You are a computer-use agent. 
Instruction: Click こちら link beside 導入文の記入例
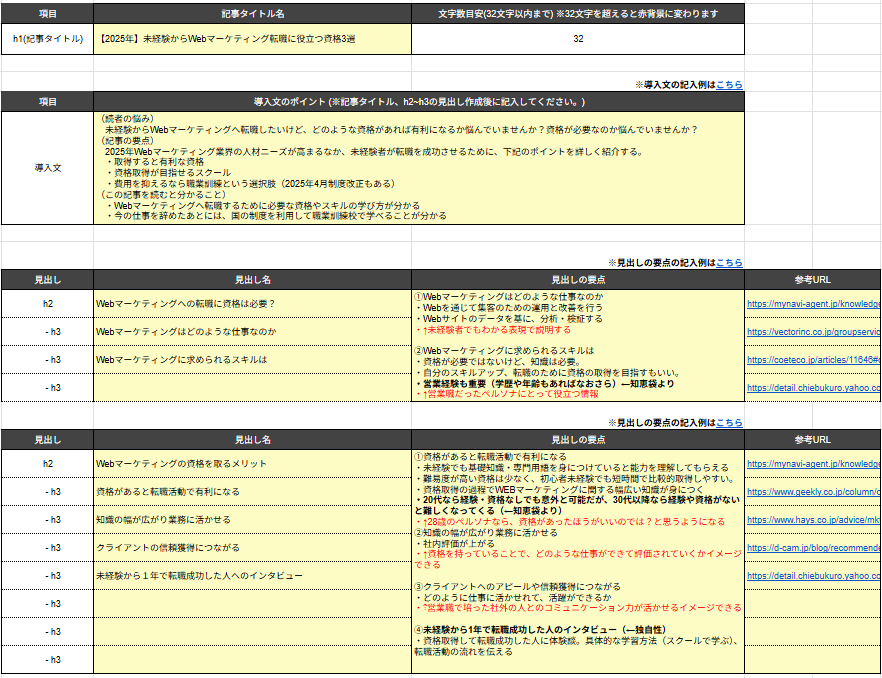(729, 85)
